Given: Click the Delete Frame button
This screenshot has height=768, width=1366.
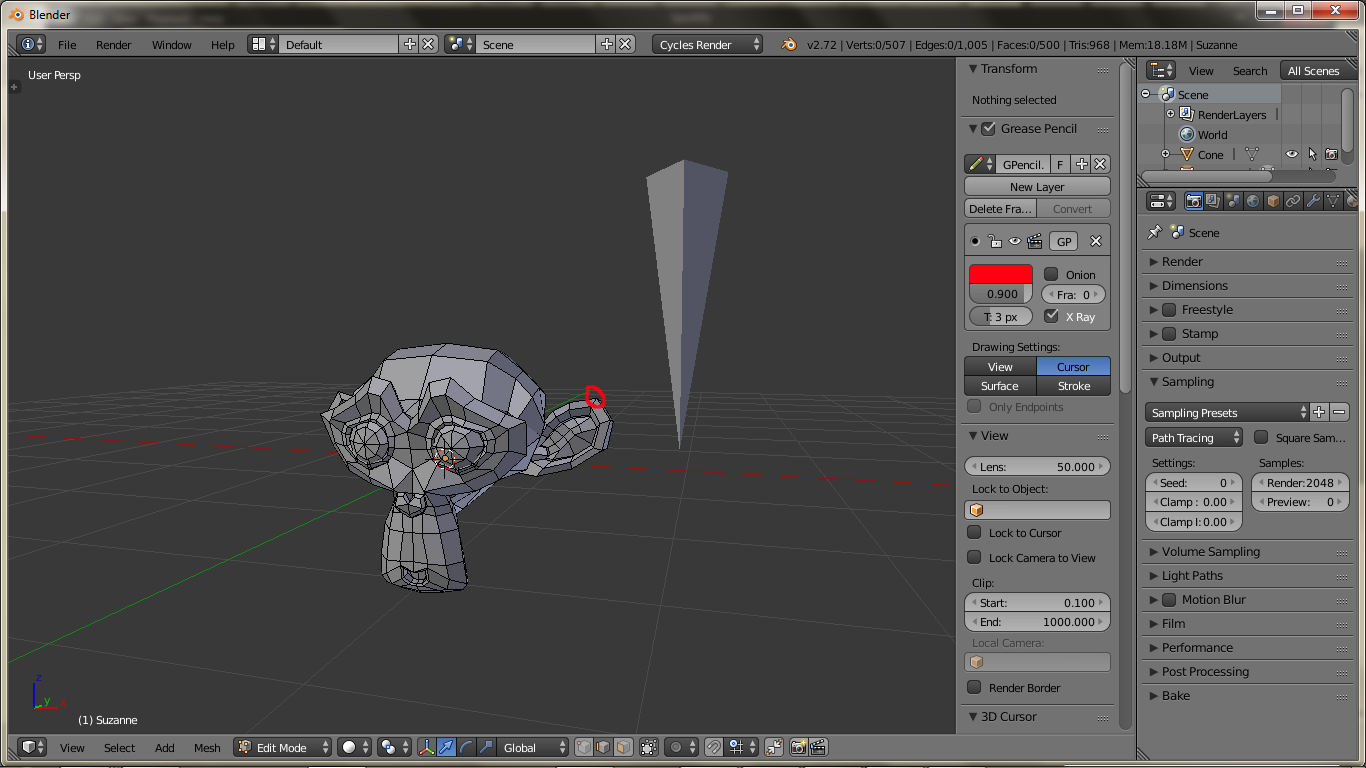Looking at the screenshot, I should [1000, 209].
